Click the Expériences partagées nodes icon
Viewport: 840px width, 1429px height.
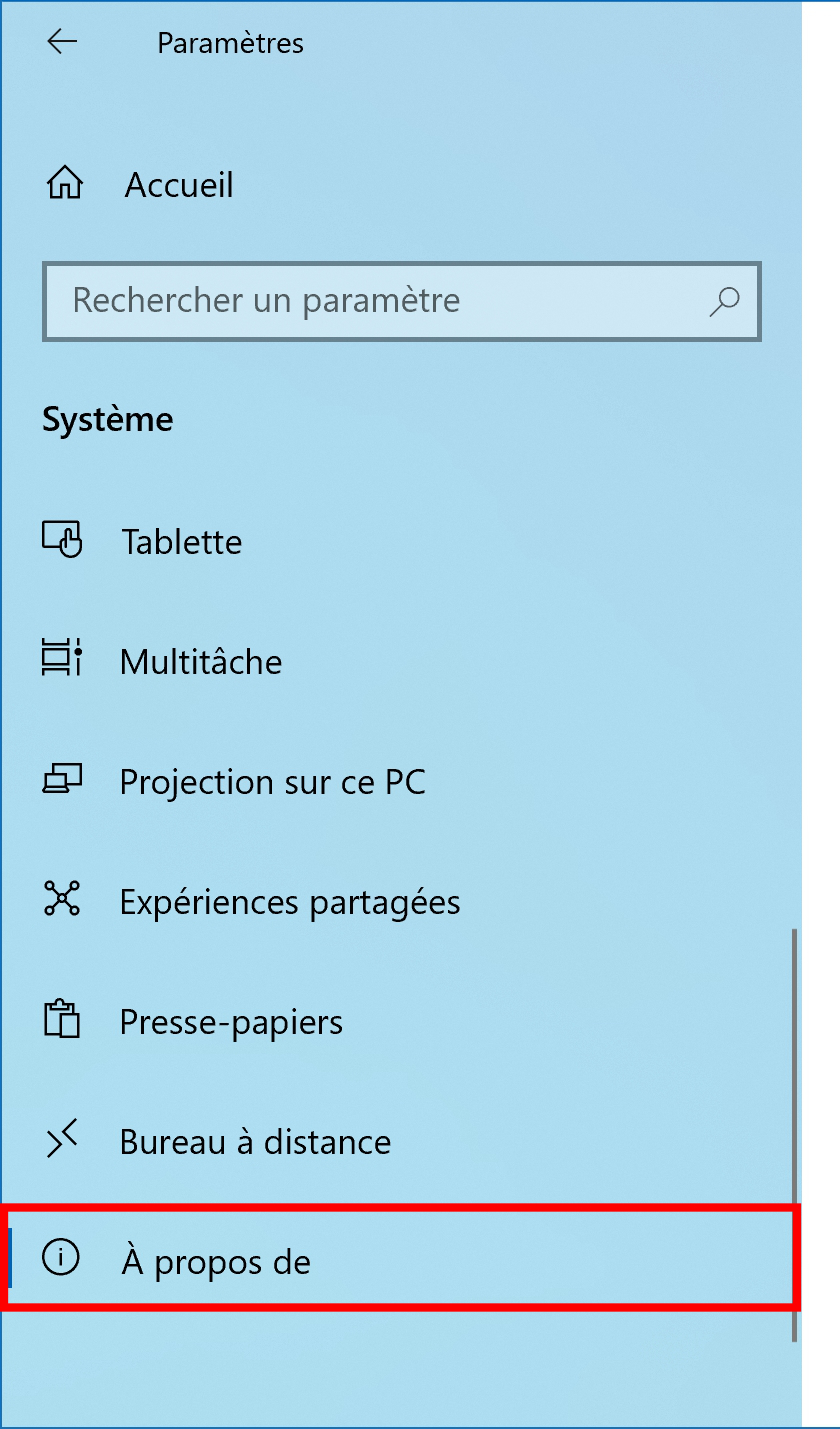(62, 900)
